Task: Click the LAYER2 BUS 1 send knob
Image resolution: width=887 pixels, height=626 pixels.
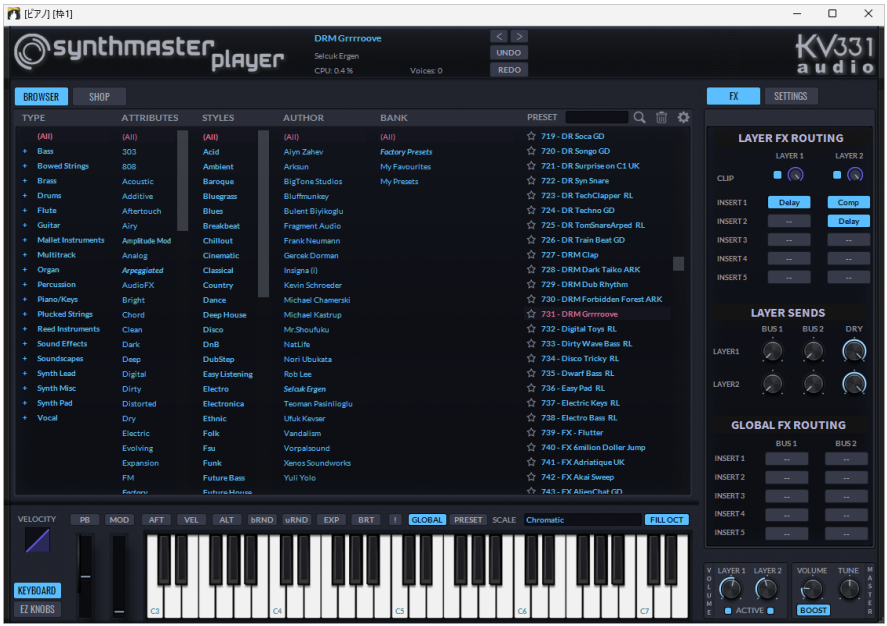Action: (x=772, y=384)
